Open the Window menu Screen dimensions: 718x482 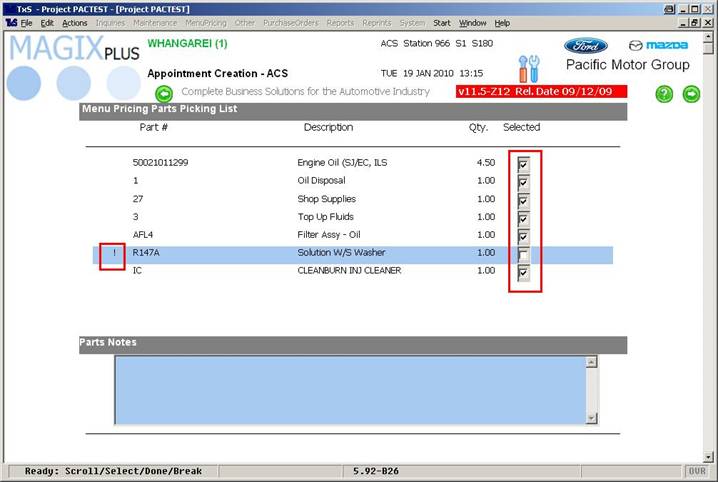[x=473, y=22]
